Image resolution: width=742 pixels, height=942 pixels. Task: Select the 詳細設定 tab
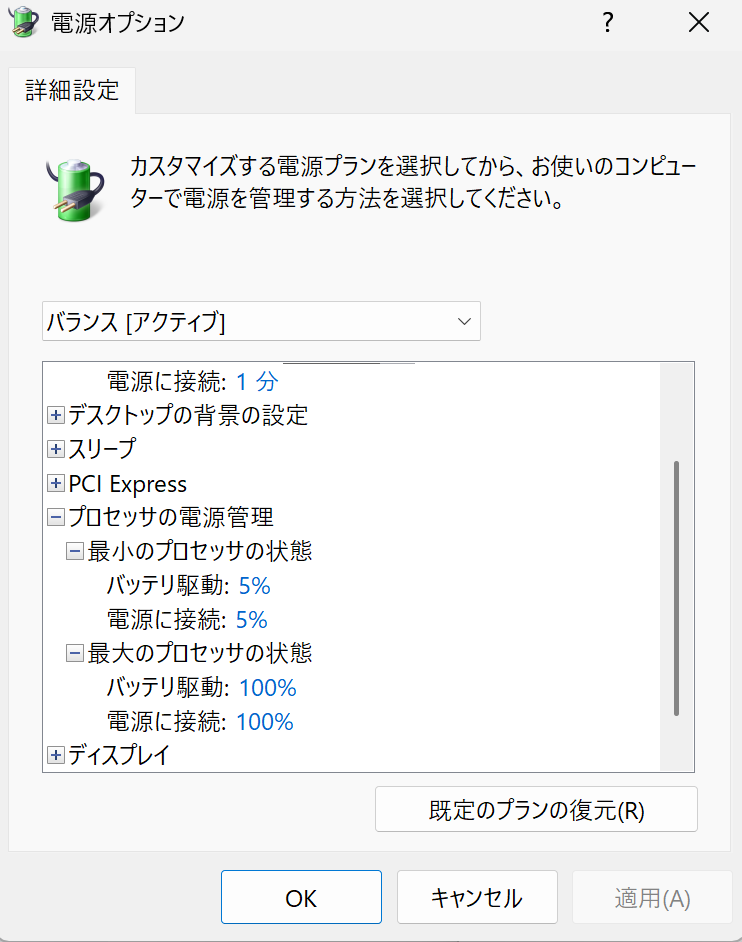(x=72, y=92)
